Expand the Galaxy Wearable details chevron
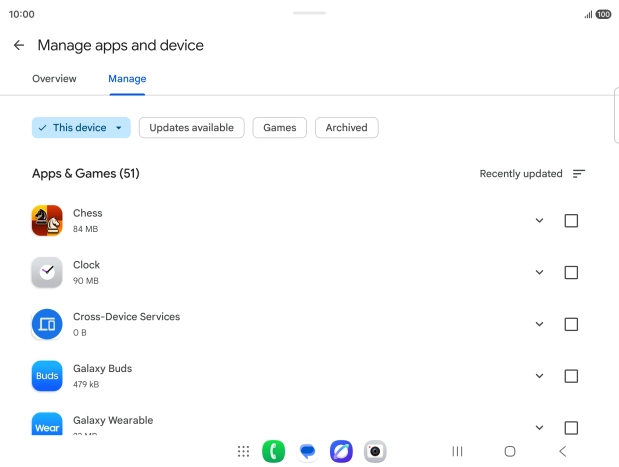The image size is (619, 467). coord(539,428)
